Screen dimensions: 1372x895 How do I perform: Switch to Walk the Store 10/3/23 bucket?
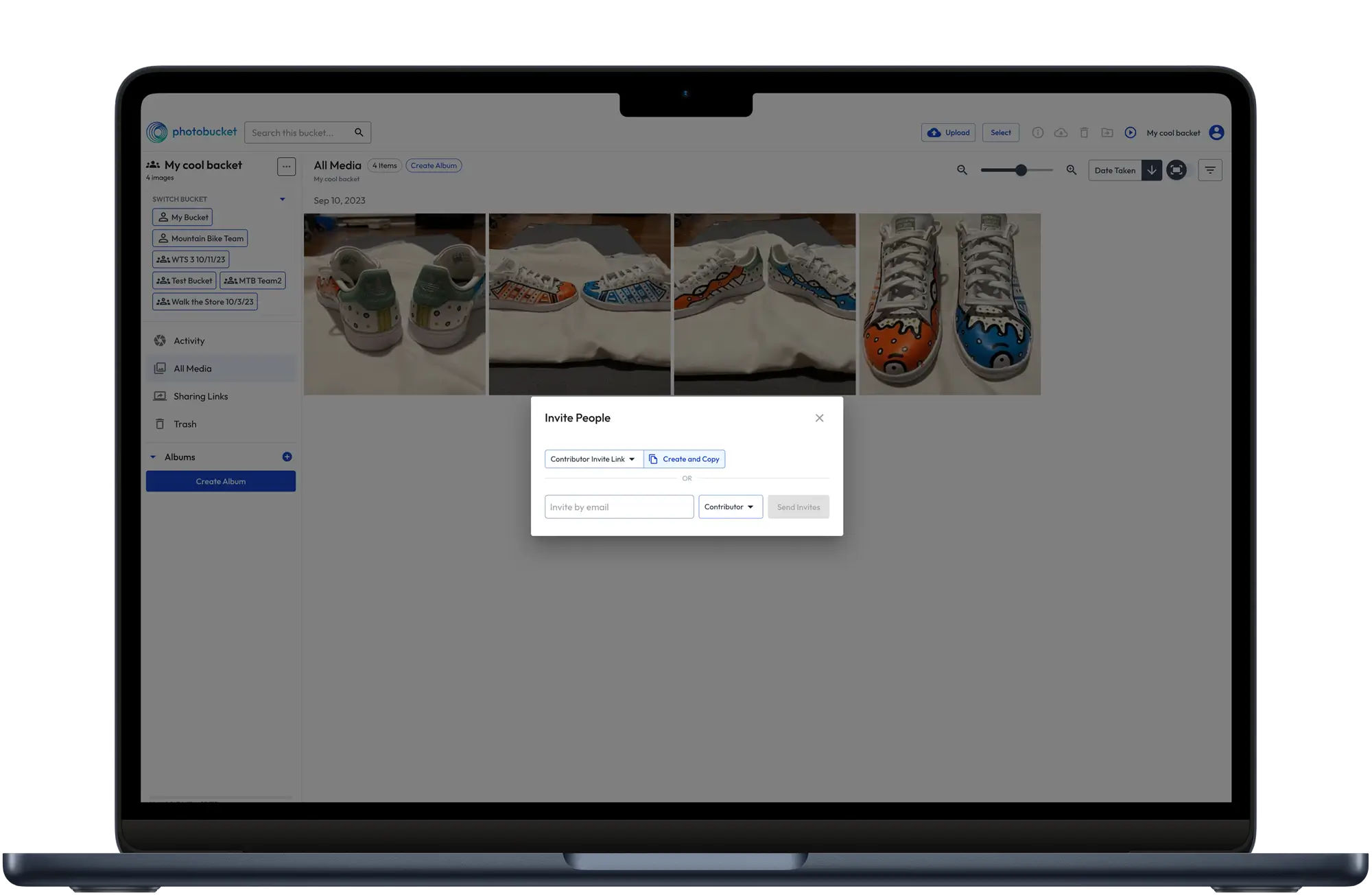tap(205, 302)
